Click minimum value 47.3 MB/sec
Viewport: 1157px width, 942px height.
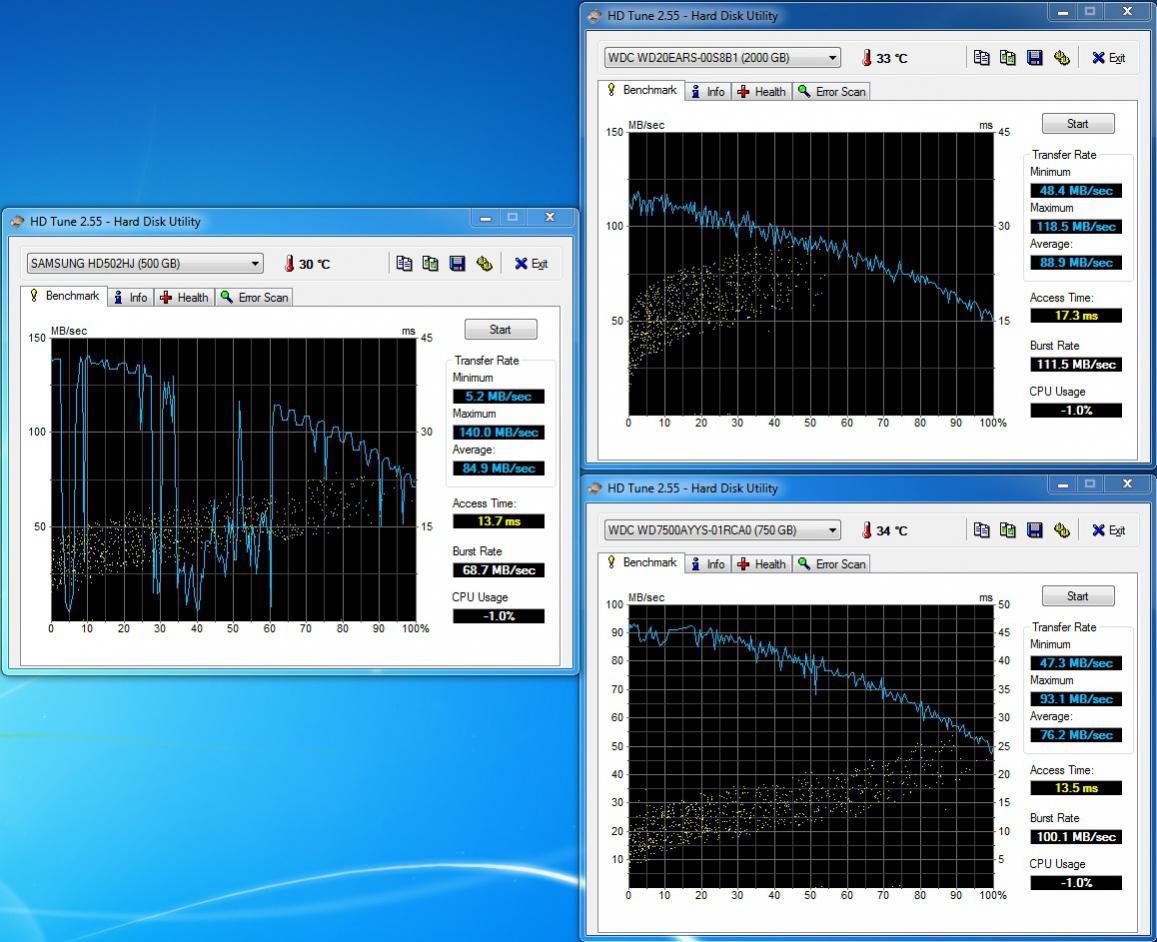click(x=1077, y=662)
